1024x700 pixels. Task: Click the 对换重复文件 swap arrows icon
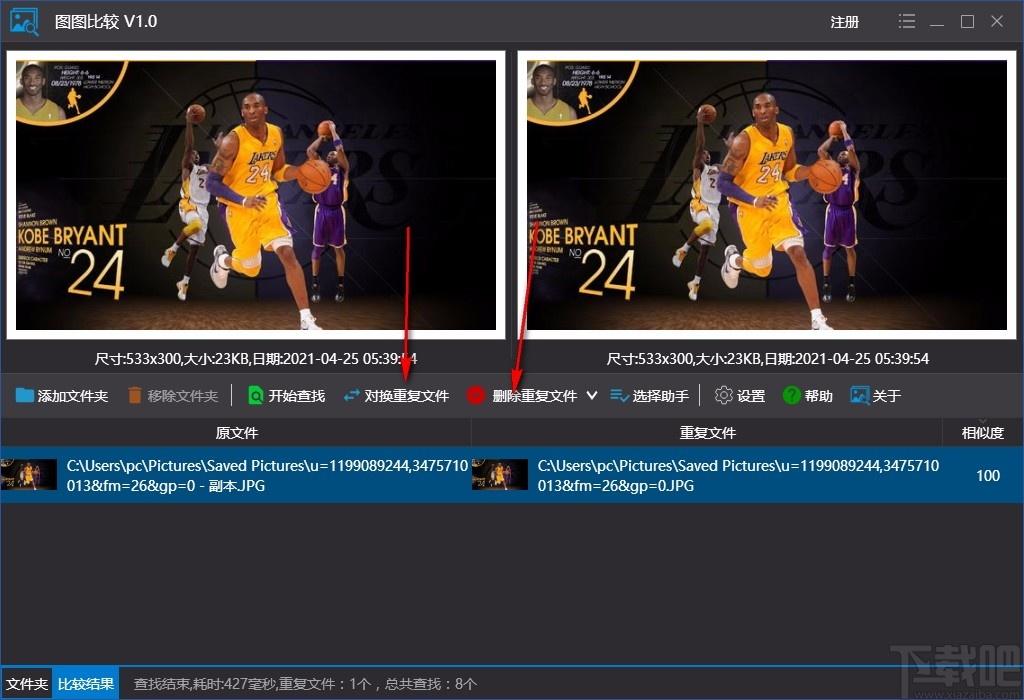point(351,395)
